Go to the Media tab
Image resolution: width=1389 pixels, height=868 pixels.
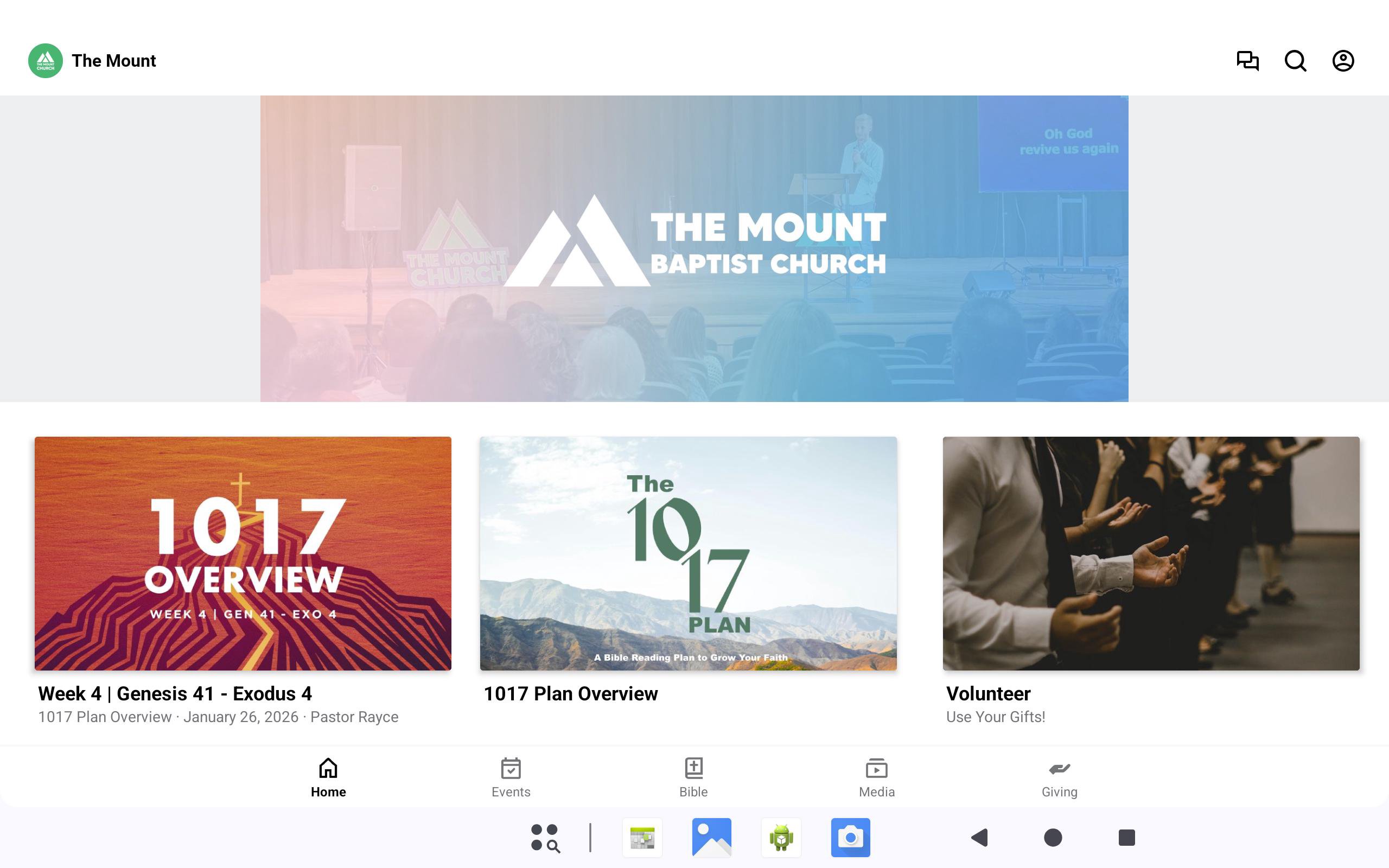[876, 778]
